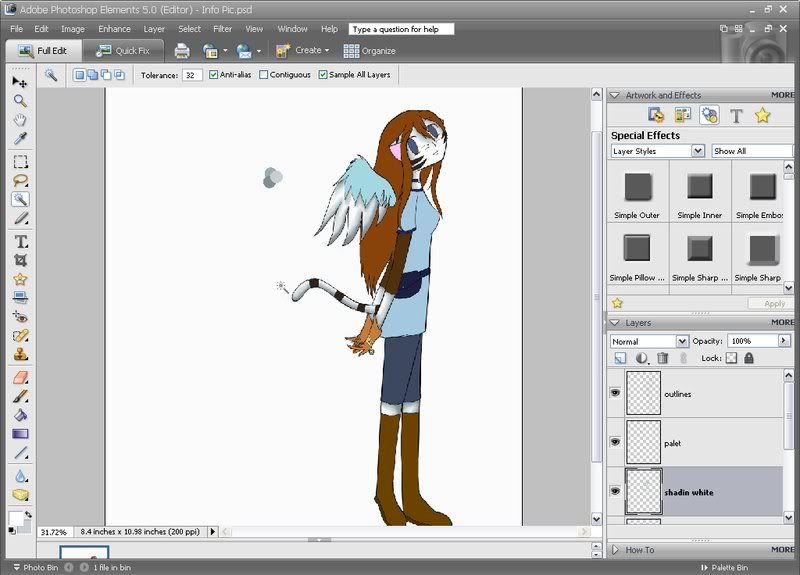Click the Organize button
This screenshot has height=575, width=800.
369,51
